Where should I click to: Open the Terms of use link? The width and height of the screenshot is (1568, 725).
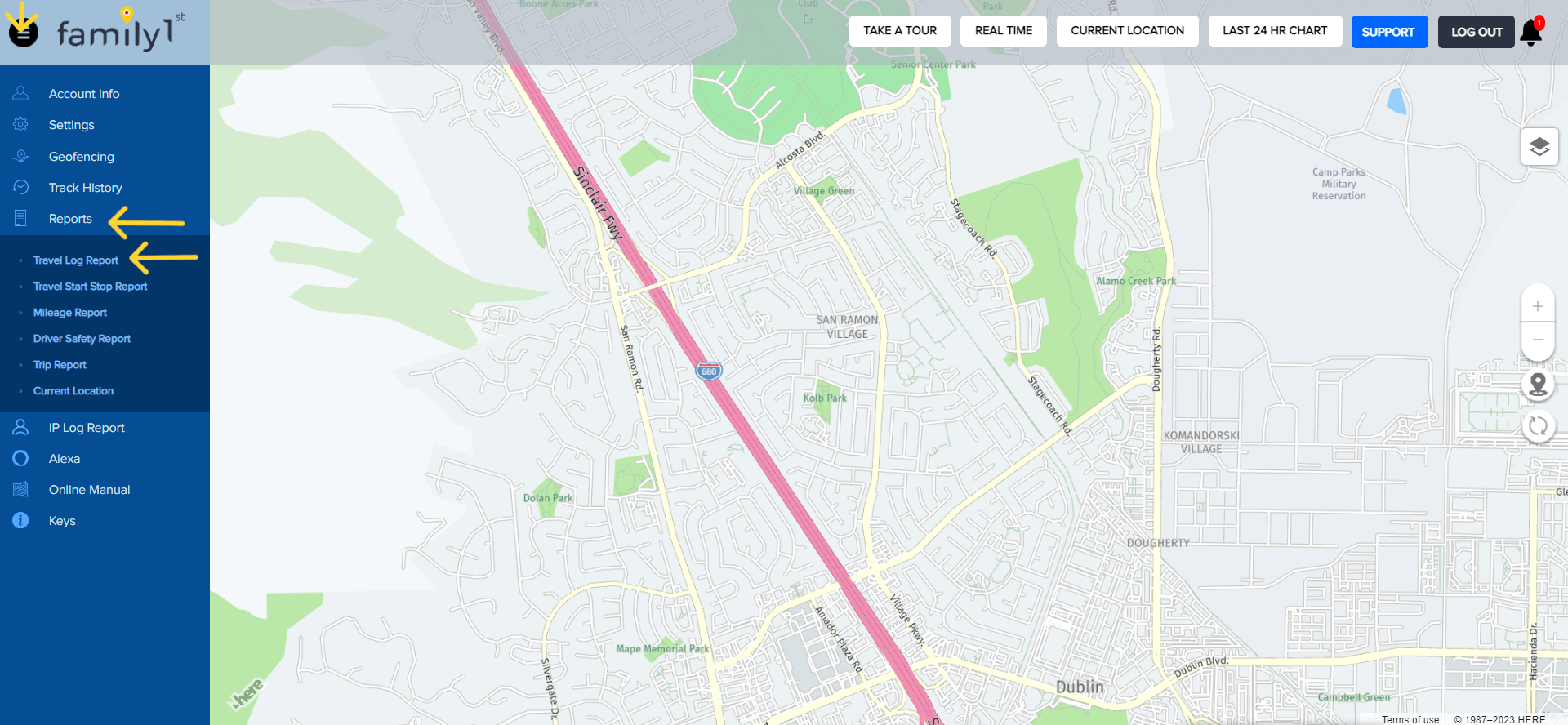[x=1410, y=719]
